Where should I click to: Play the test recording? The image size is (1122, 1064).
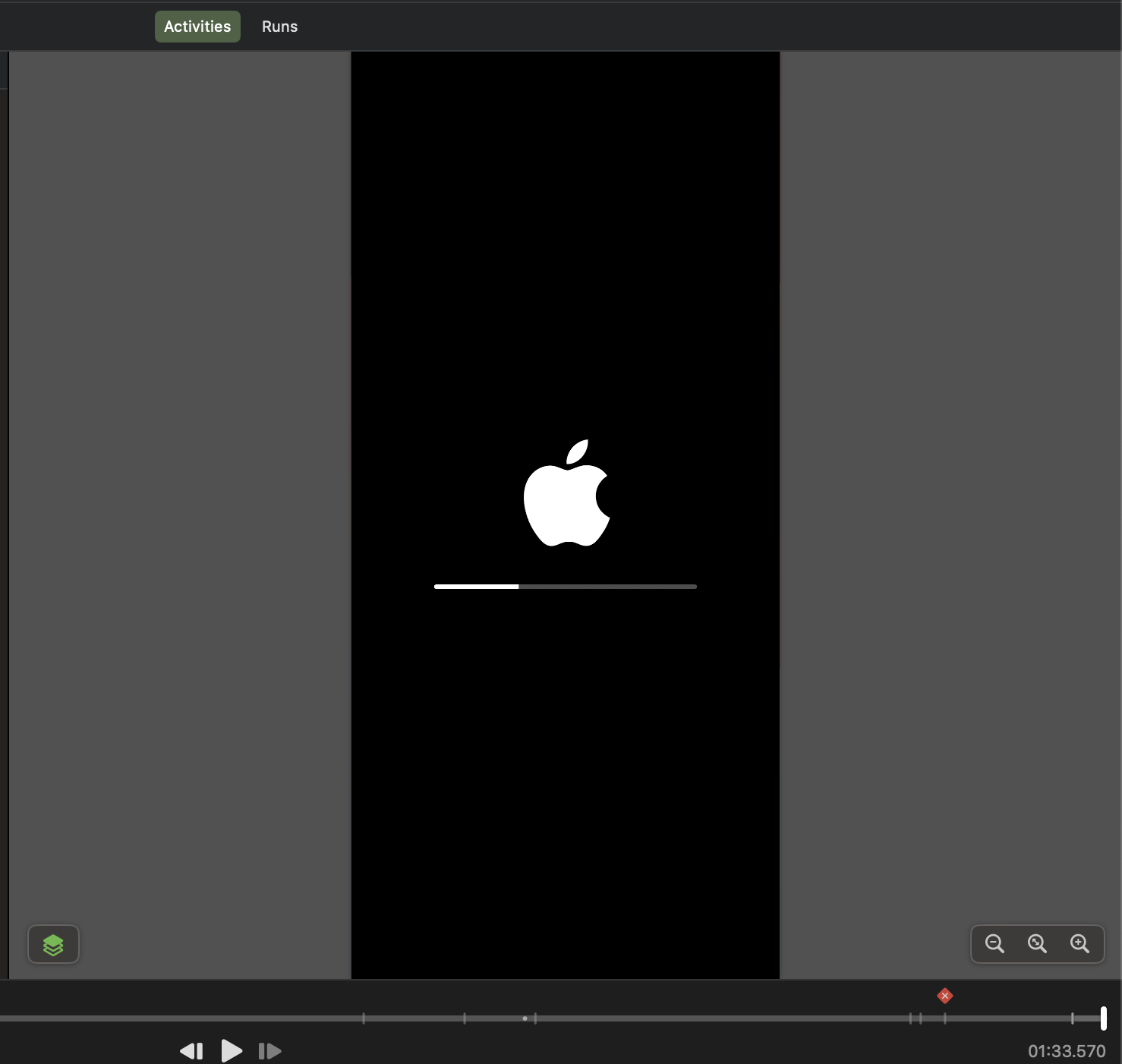click(x=232, y=1051)
